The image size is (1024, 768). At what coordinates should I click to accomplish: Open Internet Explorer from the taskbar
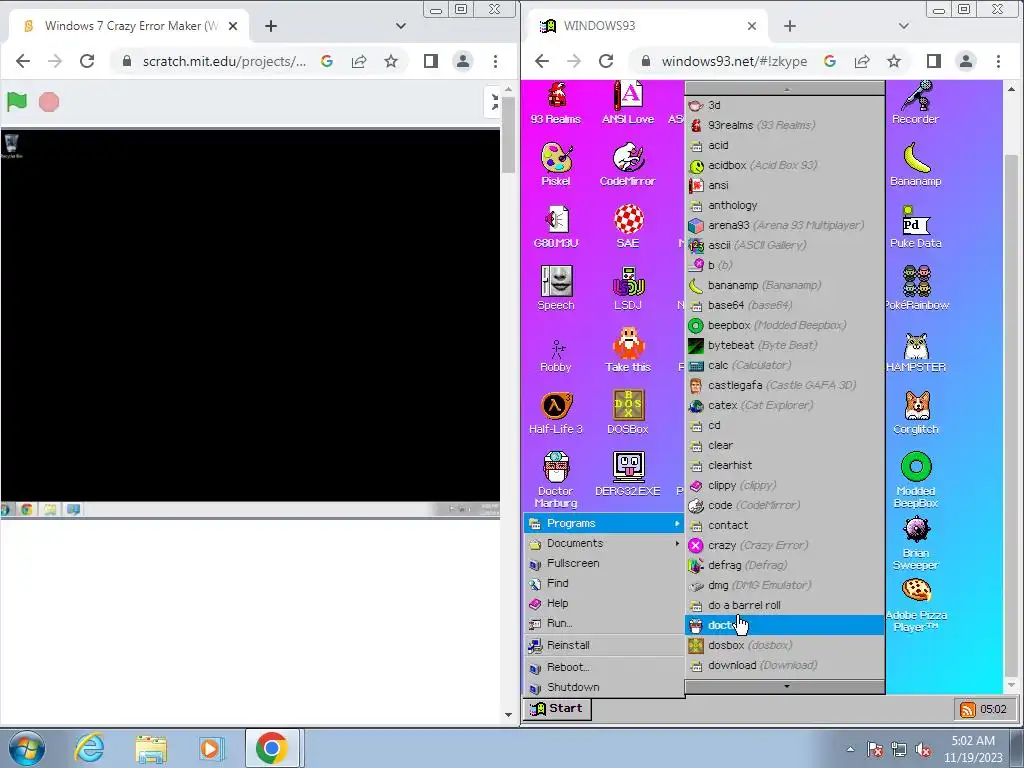[x=89, y=748]
